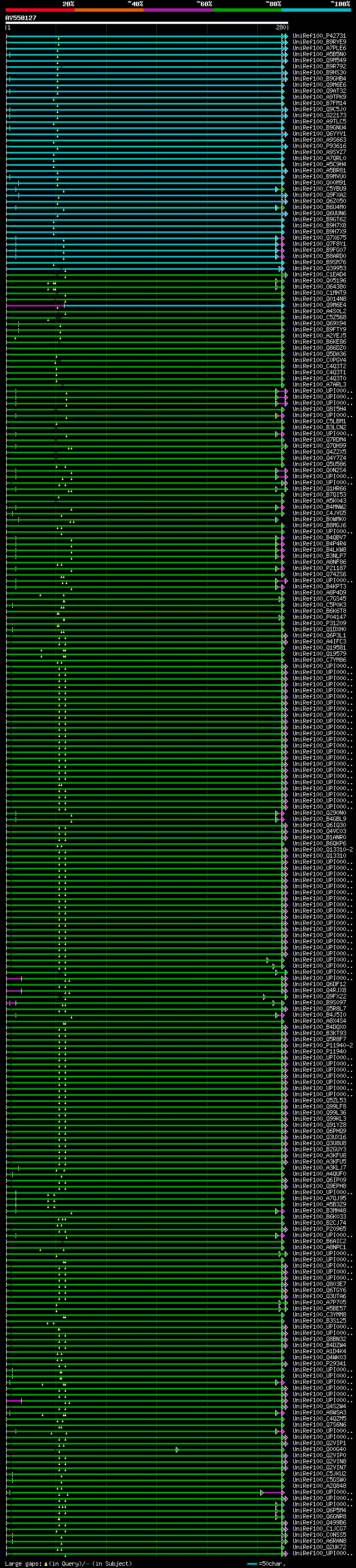Screen dimensions: 356x1568
Task: Open hit UniRef100_P42731
Action: [x=319, y=36]
